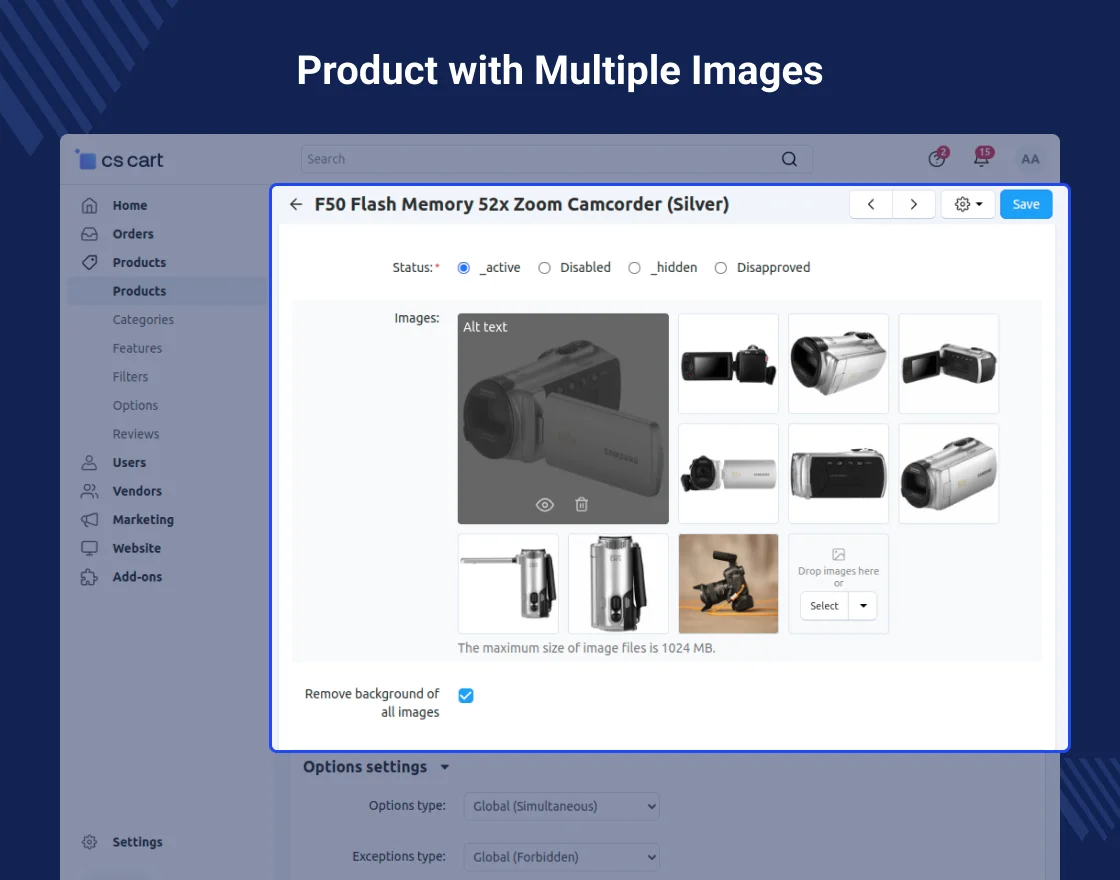Click the back arrow beside product title
This screenshot has height=880, width=1120.
296,204
